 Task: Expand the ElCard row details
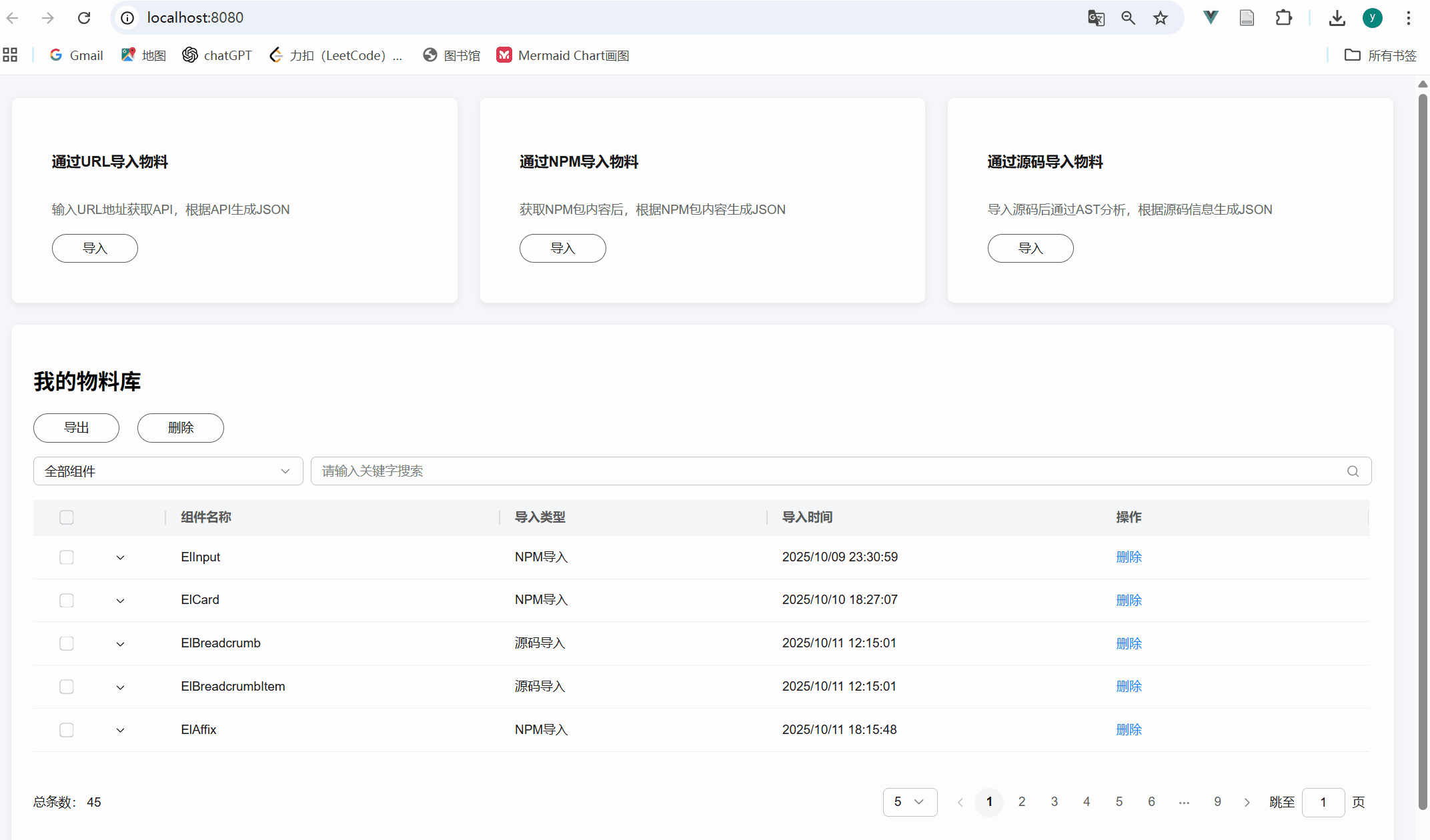(x=120, y=601)
